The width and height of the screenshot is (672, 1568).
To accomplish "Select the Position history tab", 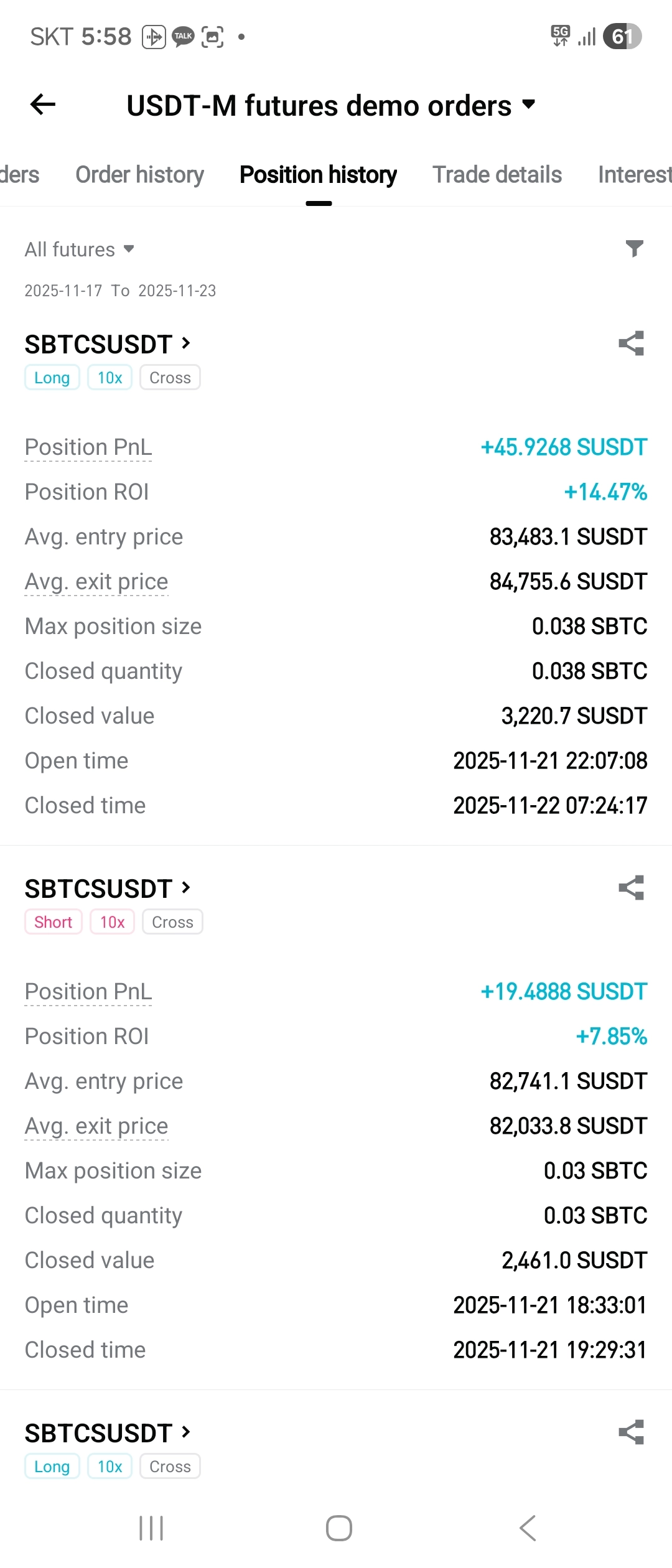I will tap(318, 175).
